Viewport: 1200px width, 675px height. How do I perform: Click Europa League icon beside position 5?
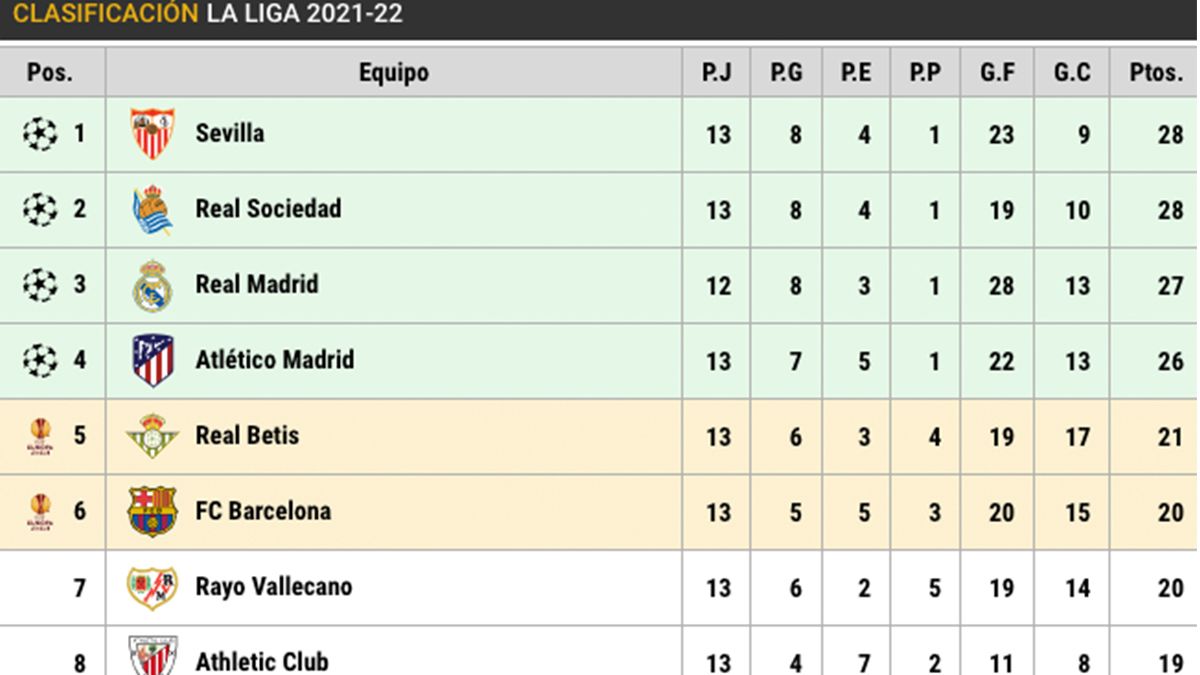(40, 437)
